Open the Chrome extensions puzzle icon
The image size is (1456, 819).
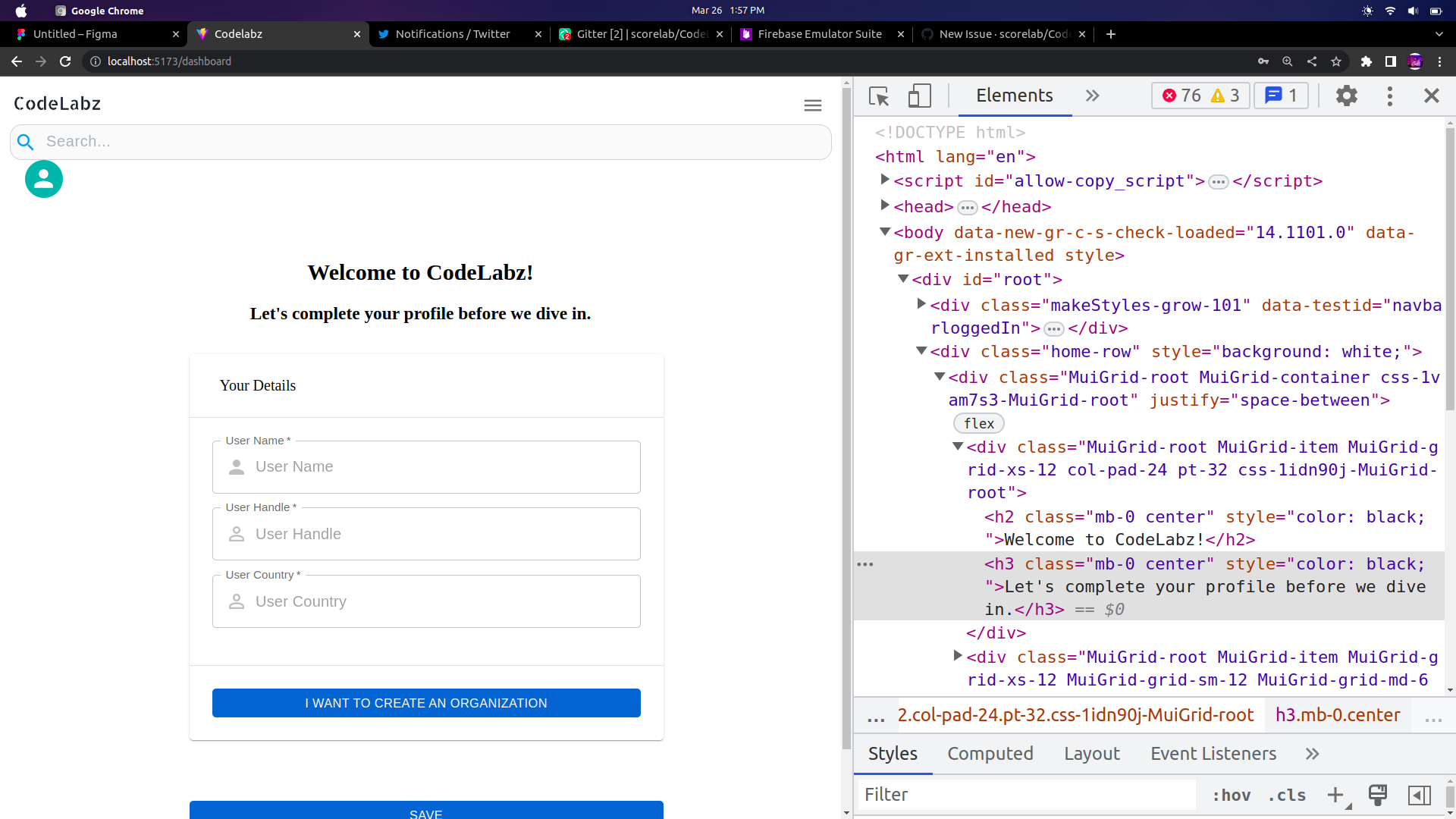click(x=1367, y=61)
